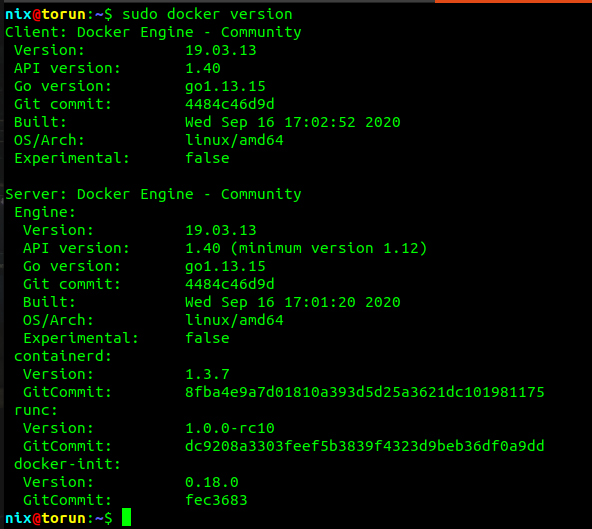Viewport: 592px width, 529px height.
Task: Click the runc GitCommit hash
Action: pos(365,446)
